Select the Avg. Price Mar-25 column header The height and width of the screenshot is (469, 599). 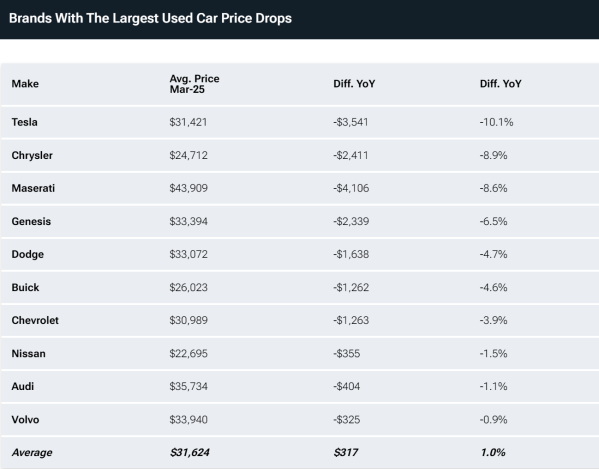coord(194,84)
